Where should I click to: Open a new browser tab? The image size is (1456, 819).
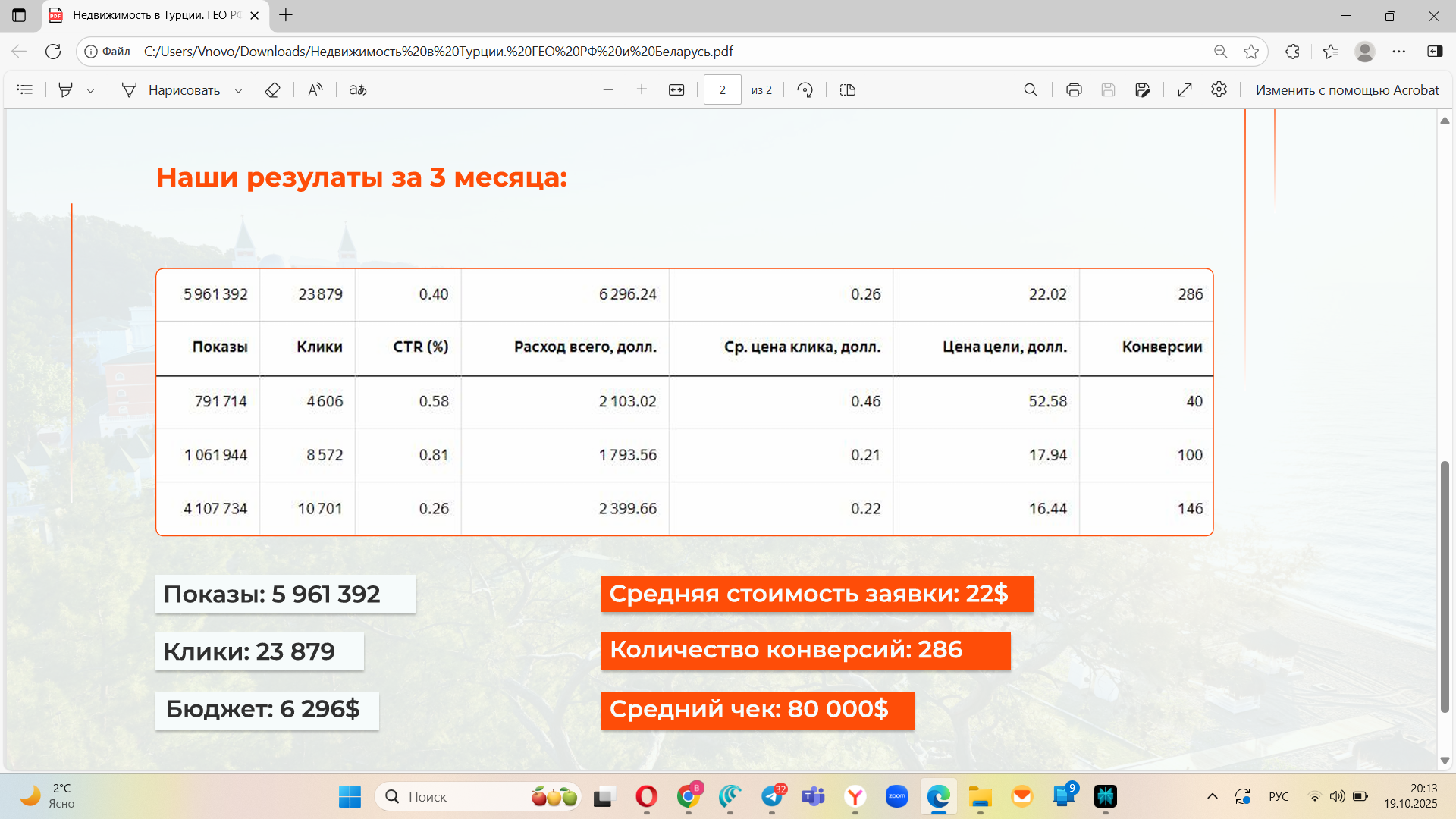tap(286, 15)
